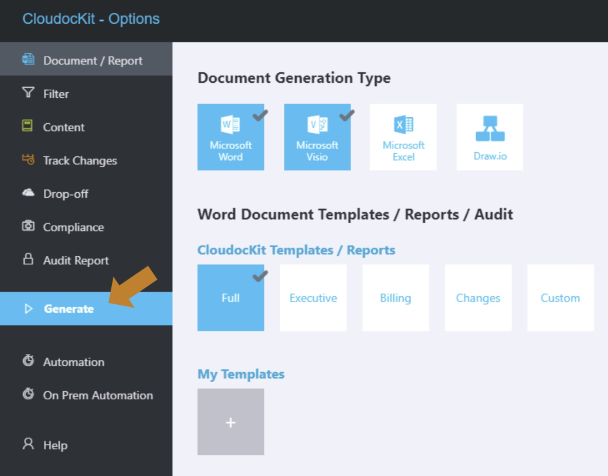Click the My Templates heading
Image resolution: width=608 pixels, height=476 pixels.
pos(241,374)
